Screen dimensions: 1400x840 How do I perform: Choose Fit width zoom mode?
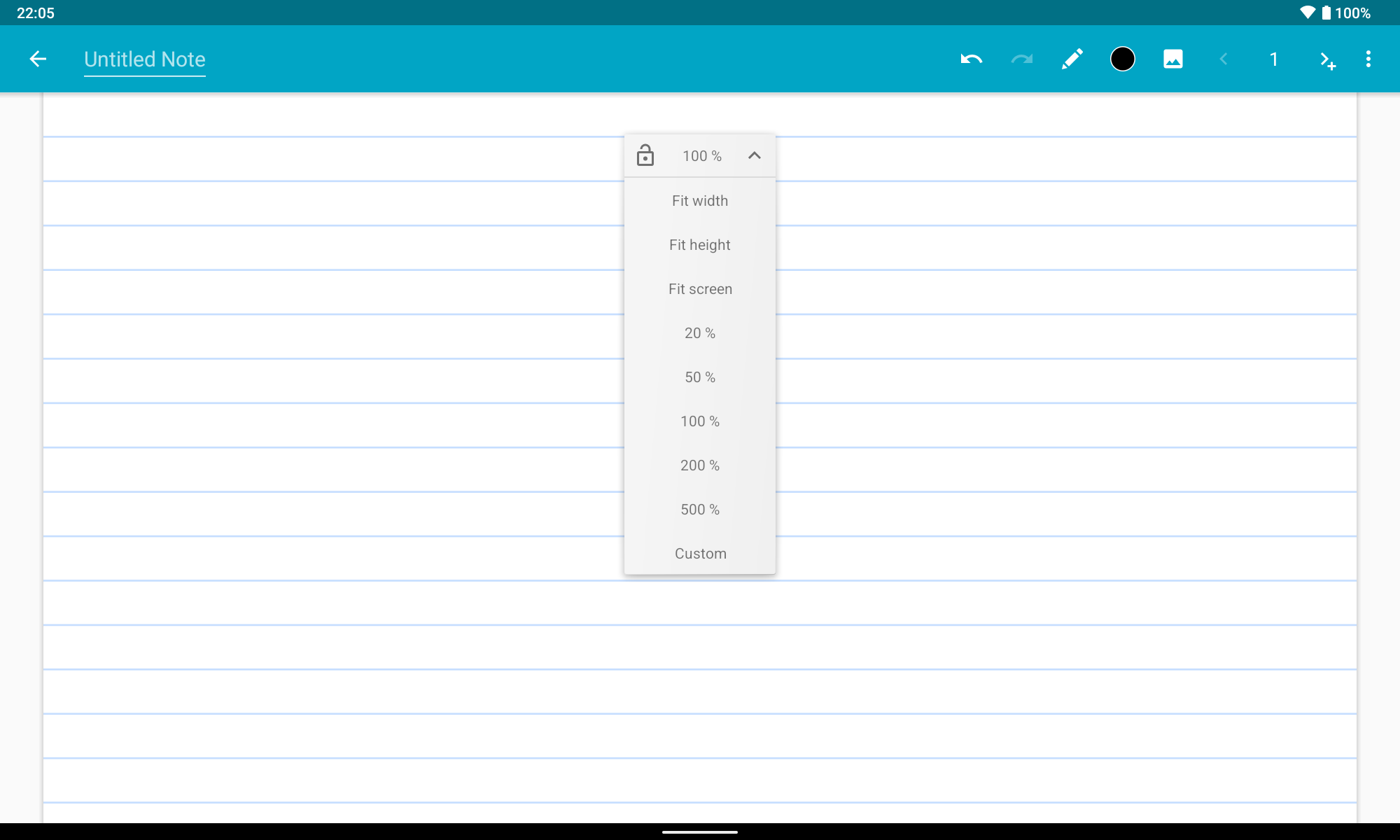click(x=699, y=200)
